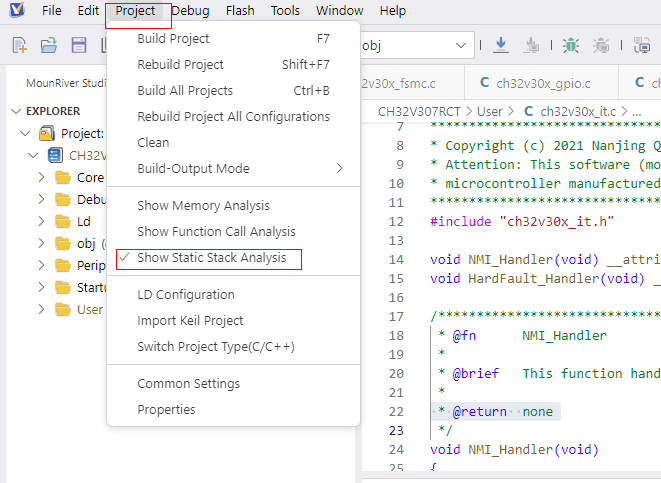Viewport: 661px width, 483px height.
Task: Switch to ch32v30x_gpio.c tab
Action: point(541,83)
